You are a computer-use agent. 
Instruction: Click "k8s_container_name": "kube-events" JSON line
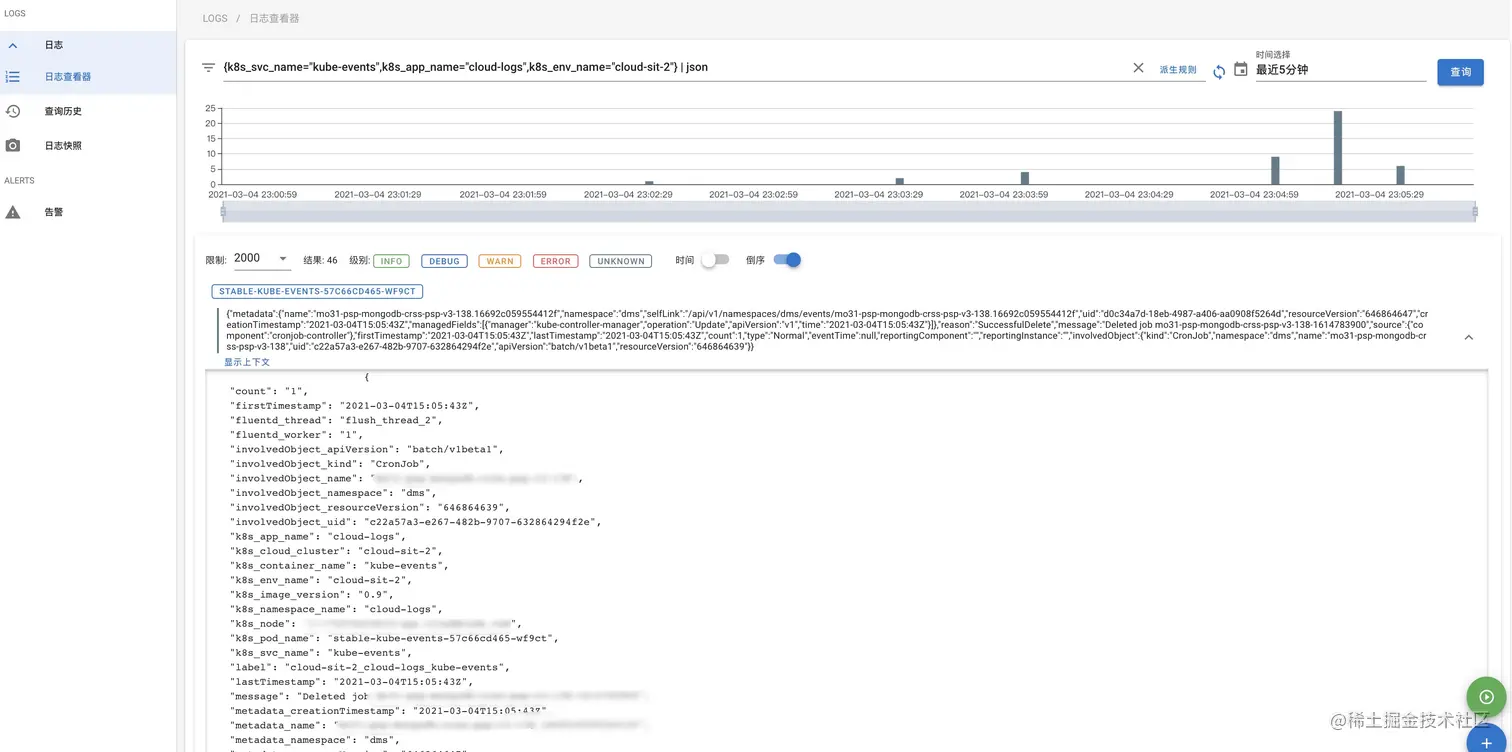(339, 566)
